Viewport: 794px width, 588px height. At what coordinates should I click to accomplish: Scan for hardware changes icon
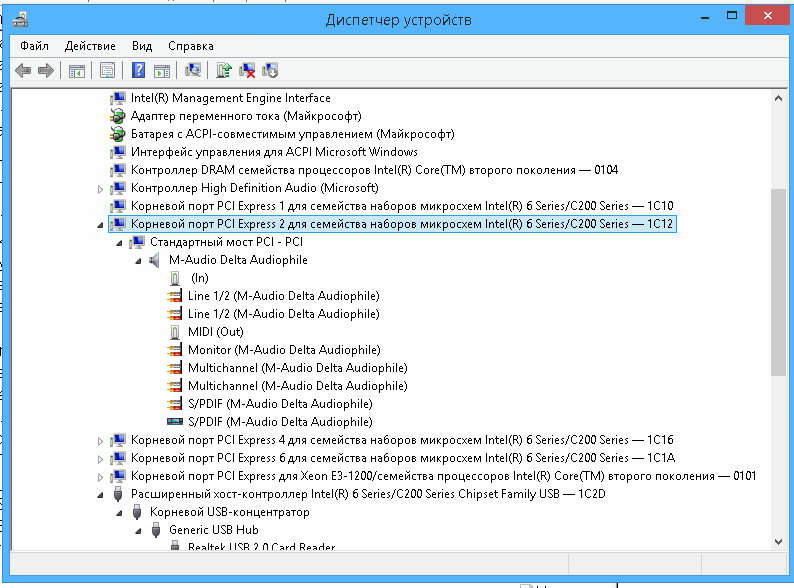[193, 70]
